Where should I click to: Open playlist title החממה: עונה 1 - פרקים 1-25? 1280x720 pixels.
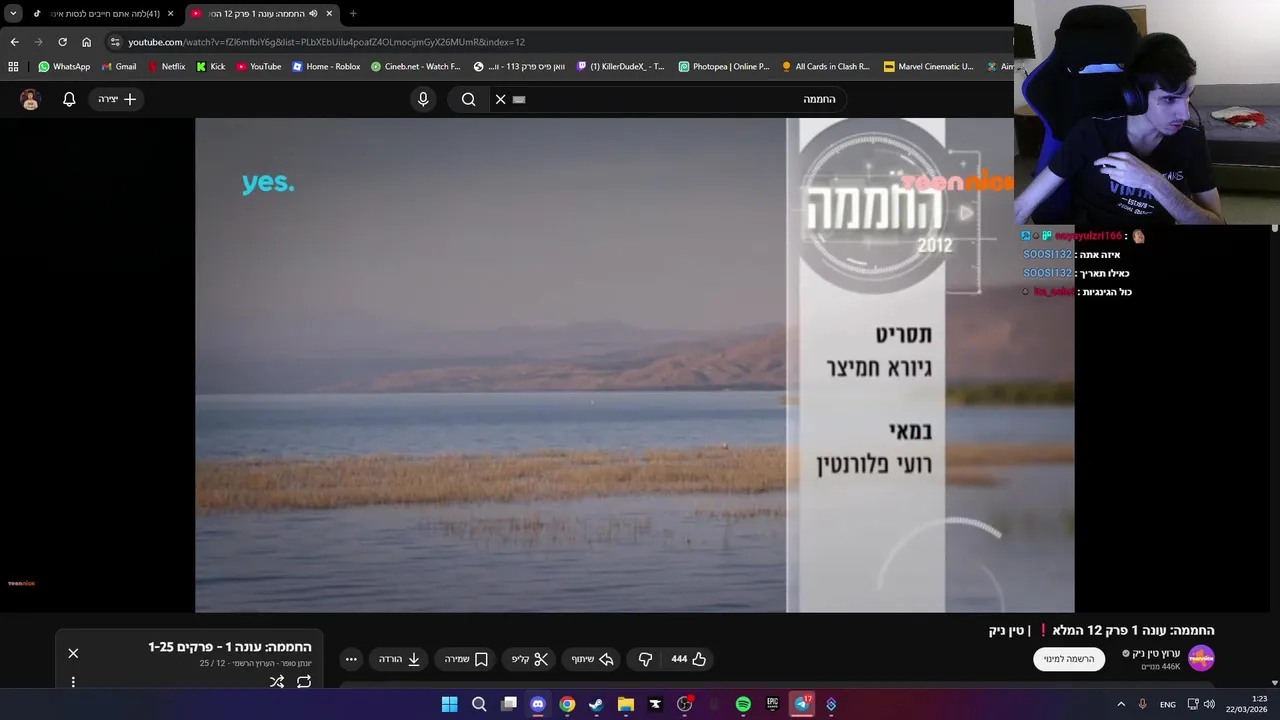tap(230, 647)
